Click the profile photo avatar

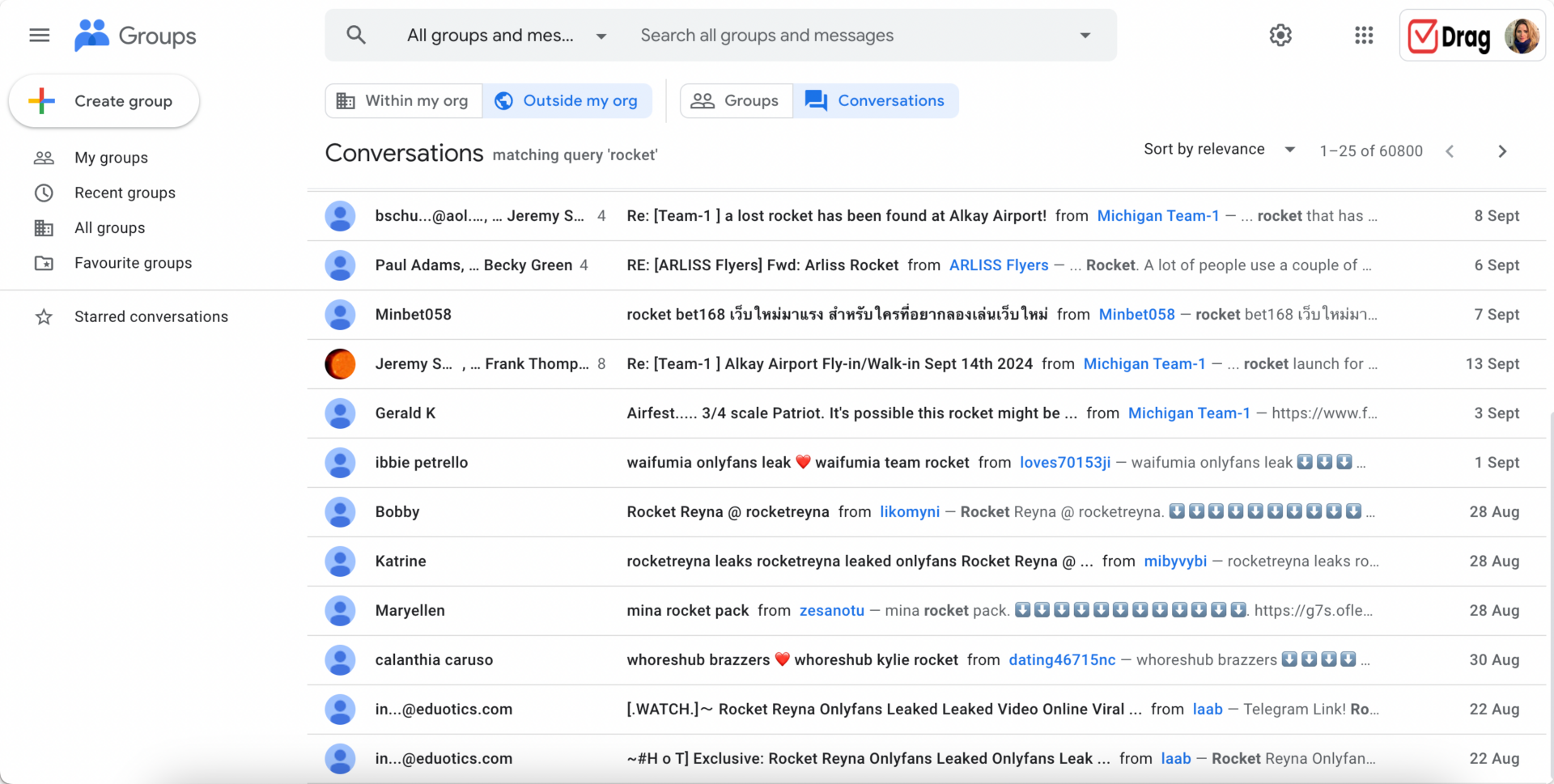pyautogui.click(x=1522, y=36)
